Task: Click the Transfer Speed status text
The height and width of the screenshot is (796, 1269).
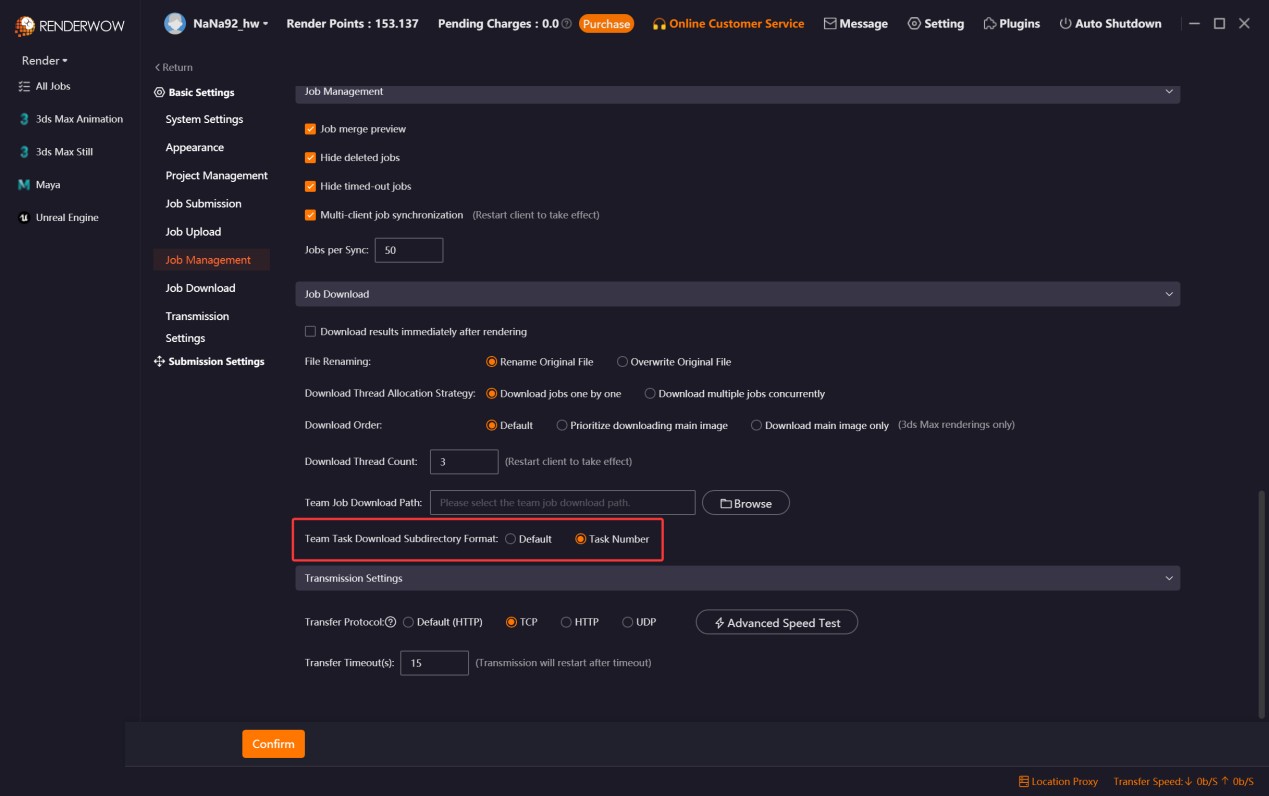Action: pyautogui.click(x=1184, y=782)
